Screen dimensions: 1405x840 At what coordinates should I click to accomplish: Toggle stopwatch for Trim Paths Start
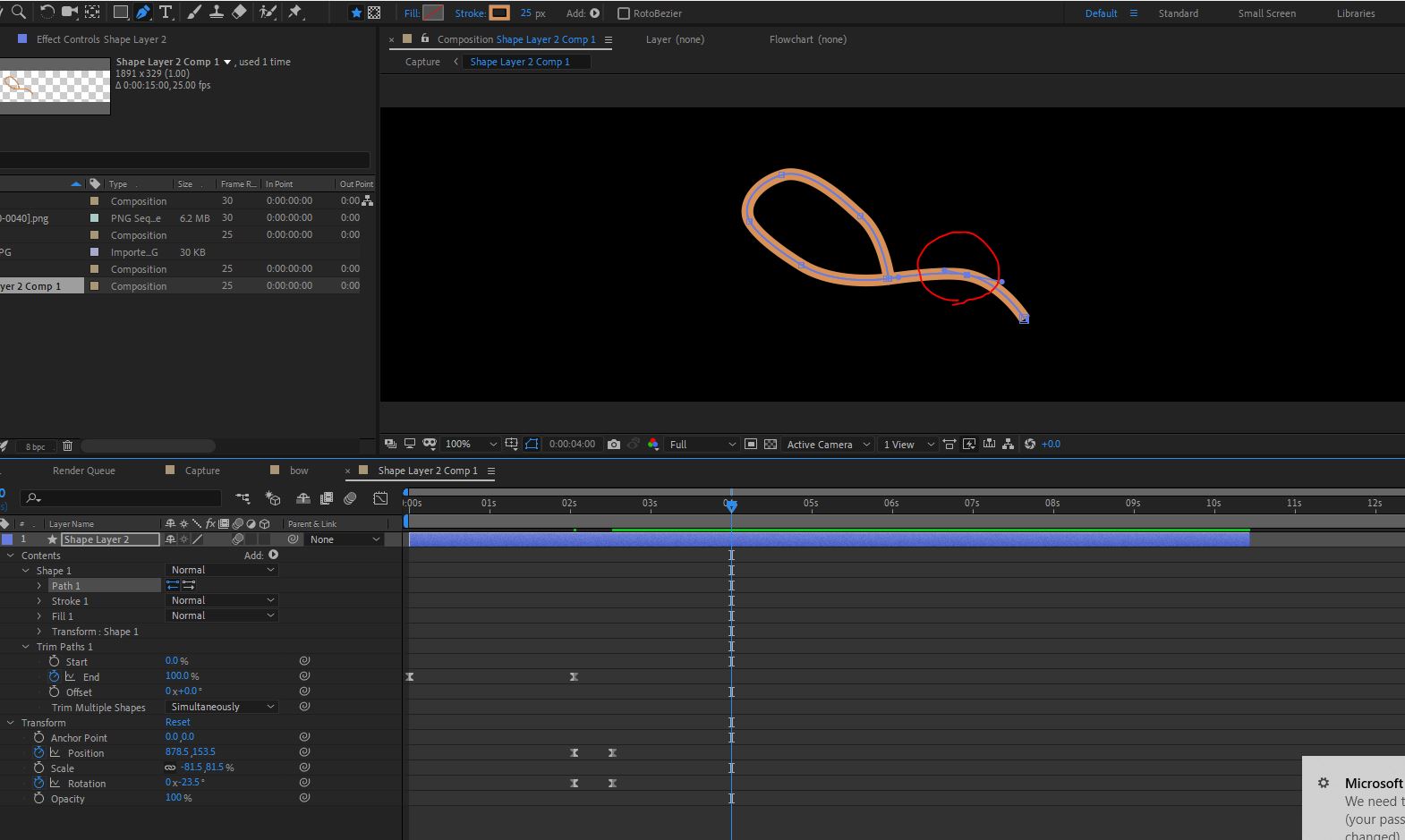coord(55,662)
